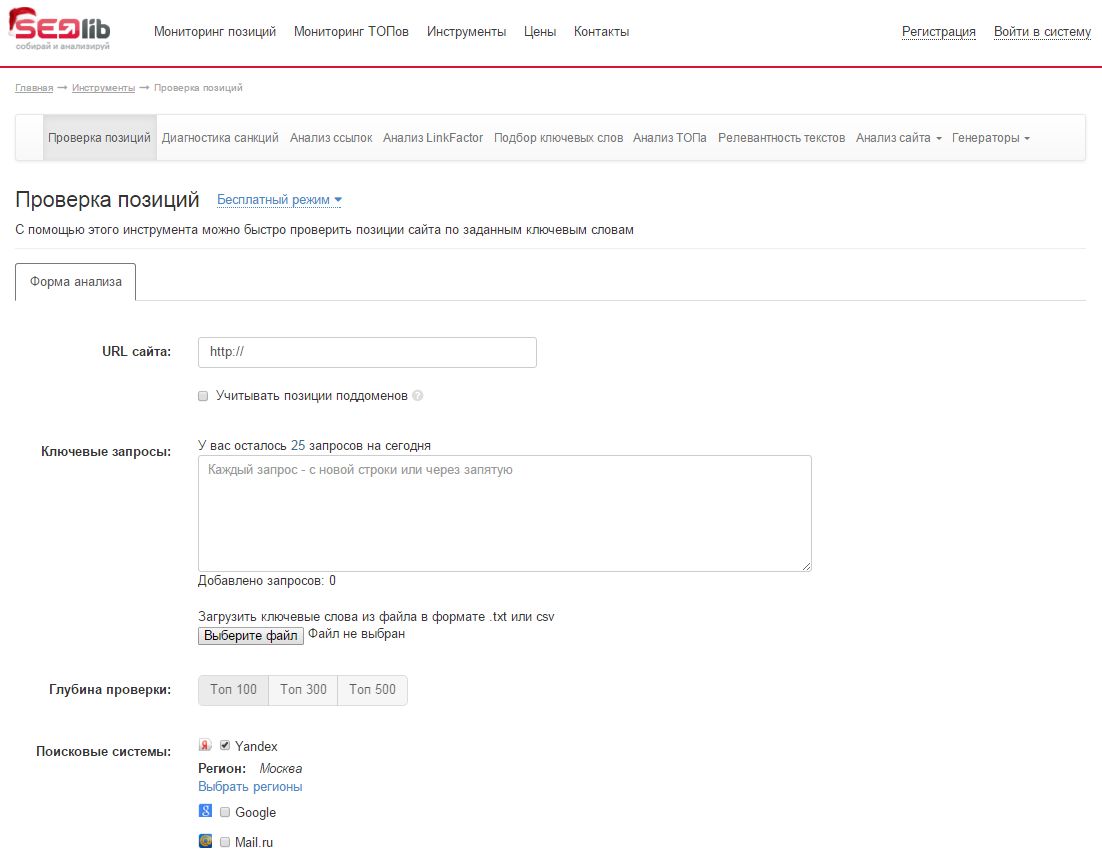Check the Google checkbox

225,812
